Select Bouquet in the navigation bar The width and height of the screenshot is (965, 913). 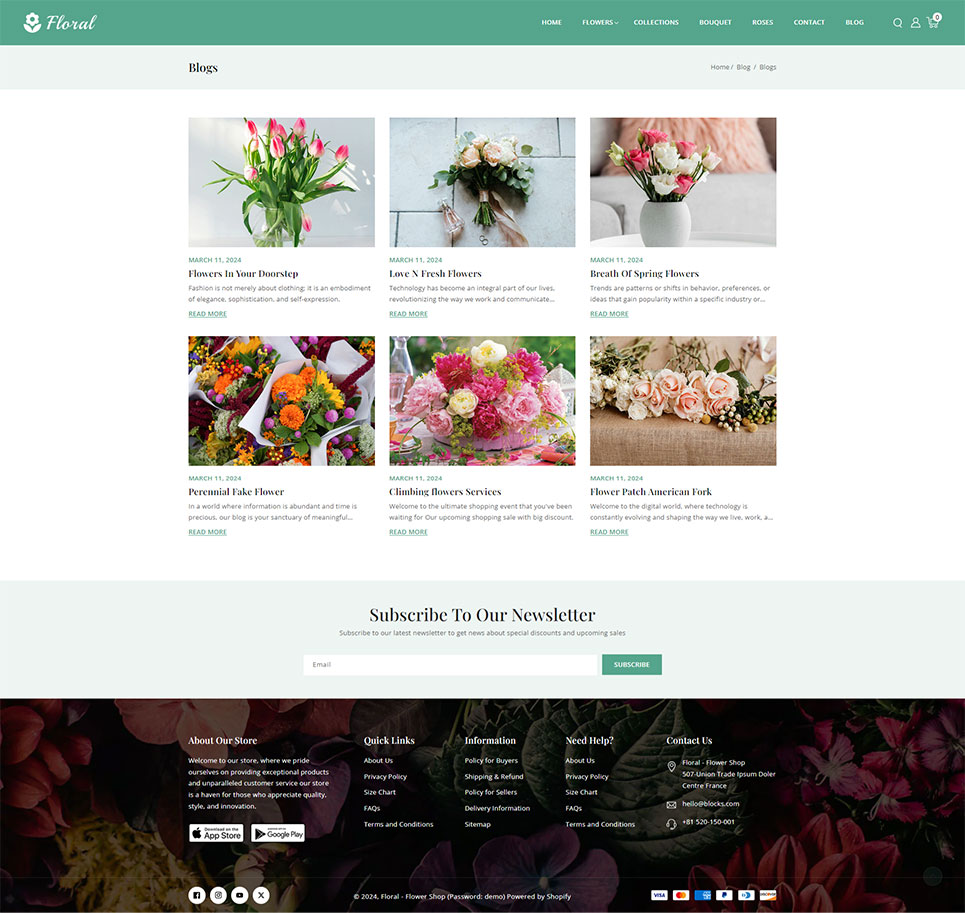click(715, 22)
